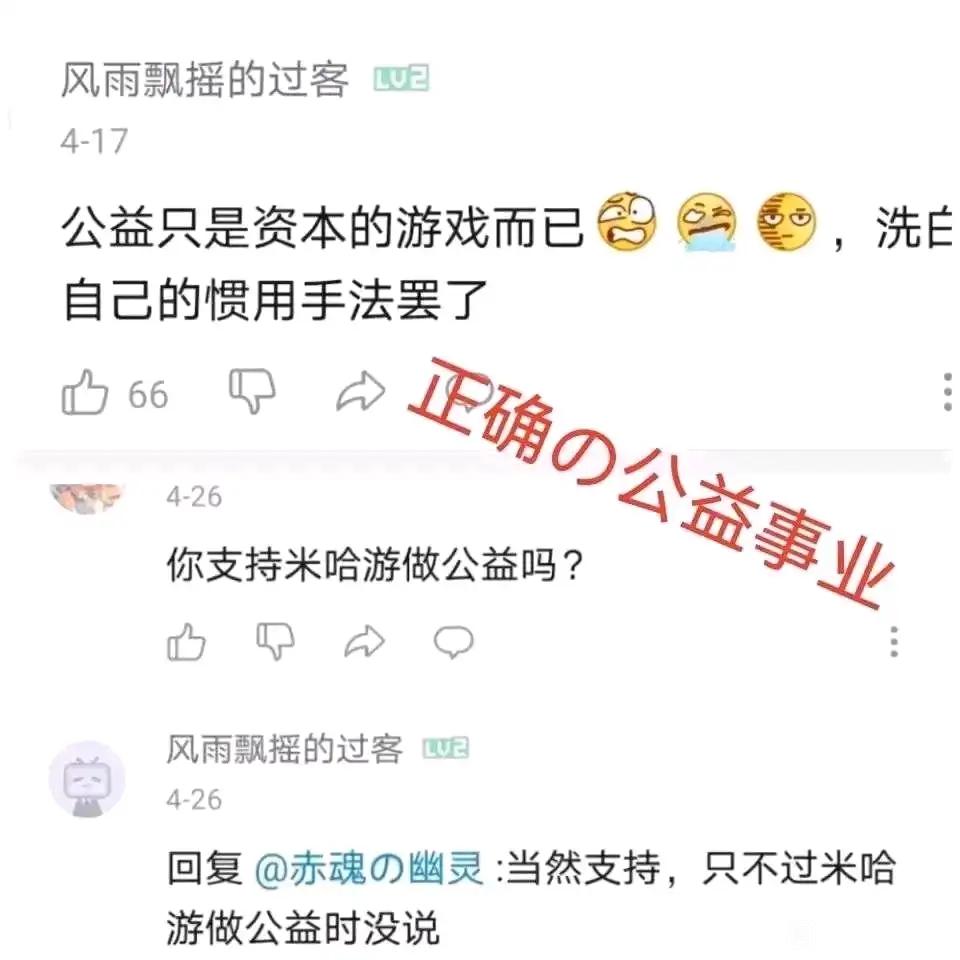This screenshot has height=960, width=960.
Task: Open the @赤魂の幽灵 mention link
Action: (369, 868)
